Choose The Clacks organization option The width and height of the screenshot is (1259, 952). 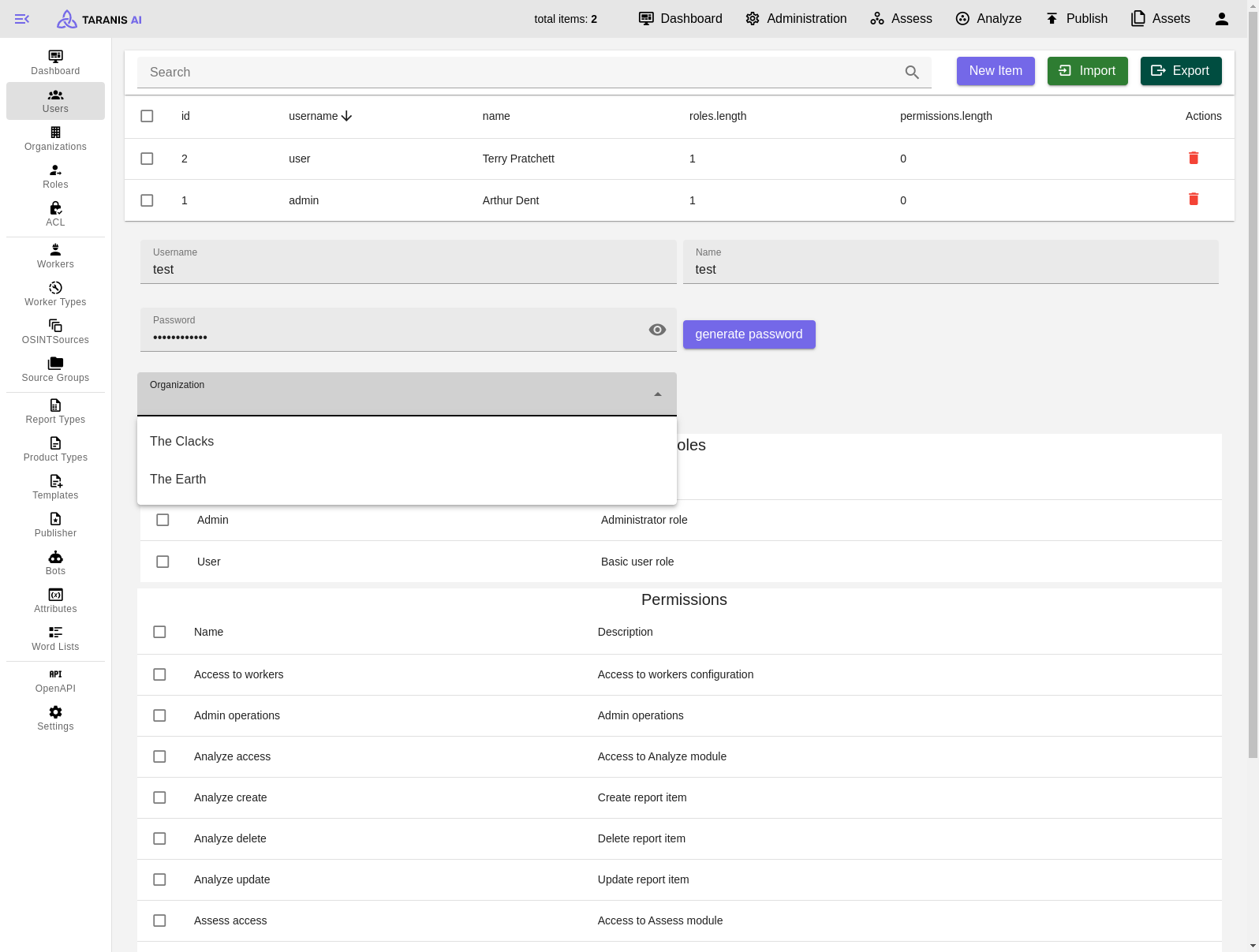pyautogui.click(x=407, y=442)
